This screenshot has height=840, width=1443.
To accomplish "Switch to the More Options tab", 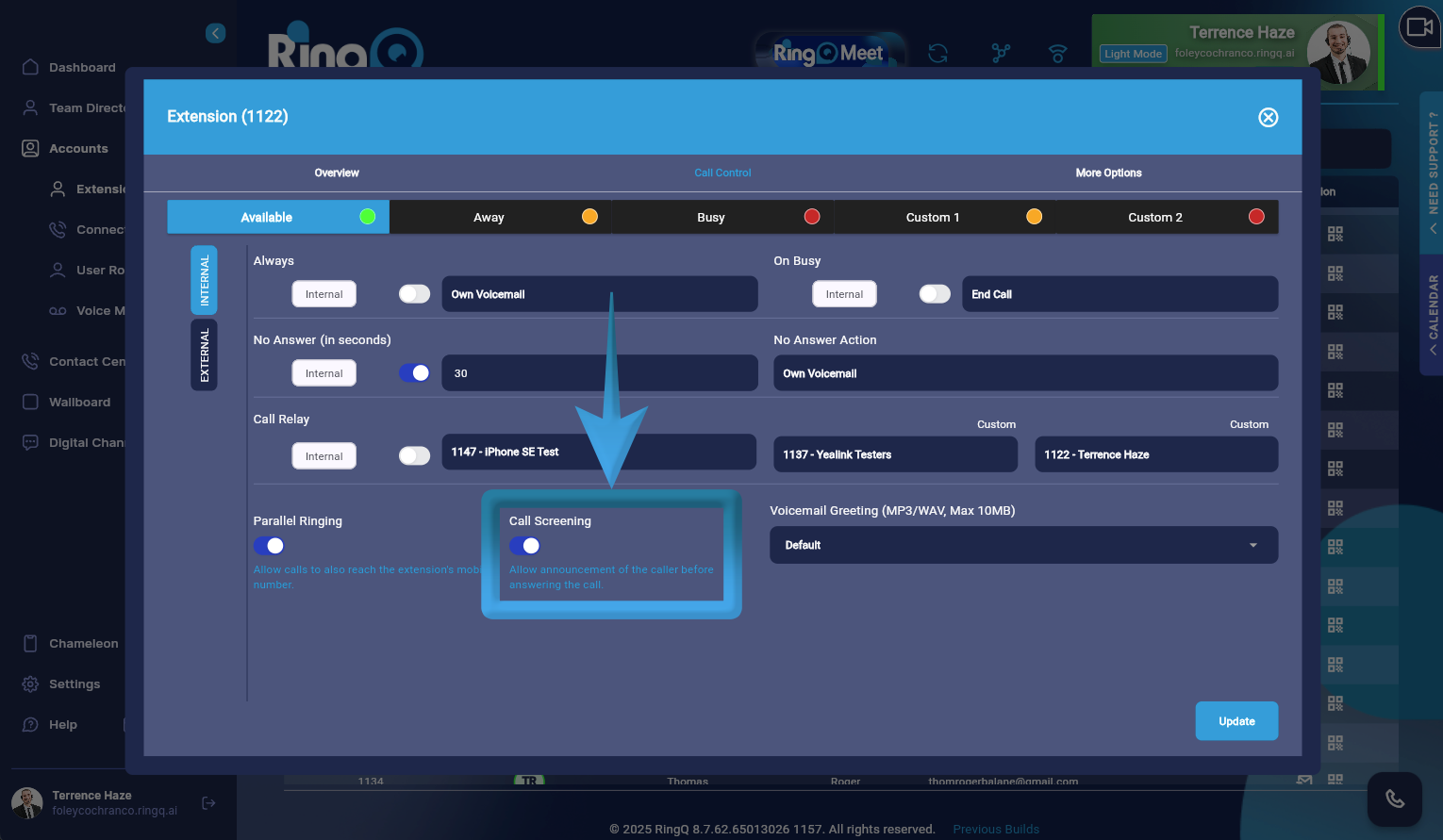I will (x=1108, y=173).
